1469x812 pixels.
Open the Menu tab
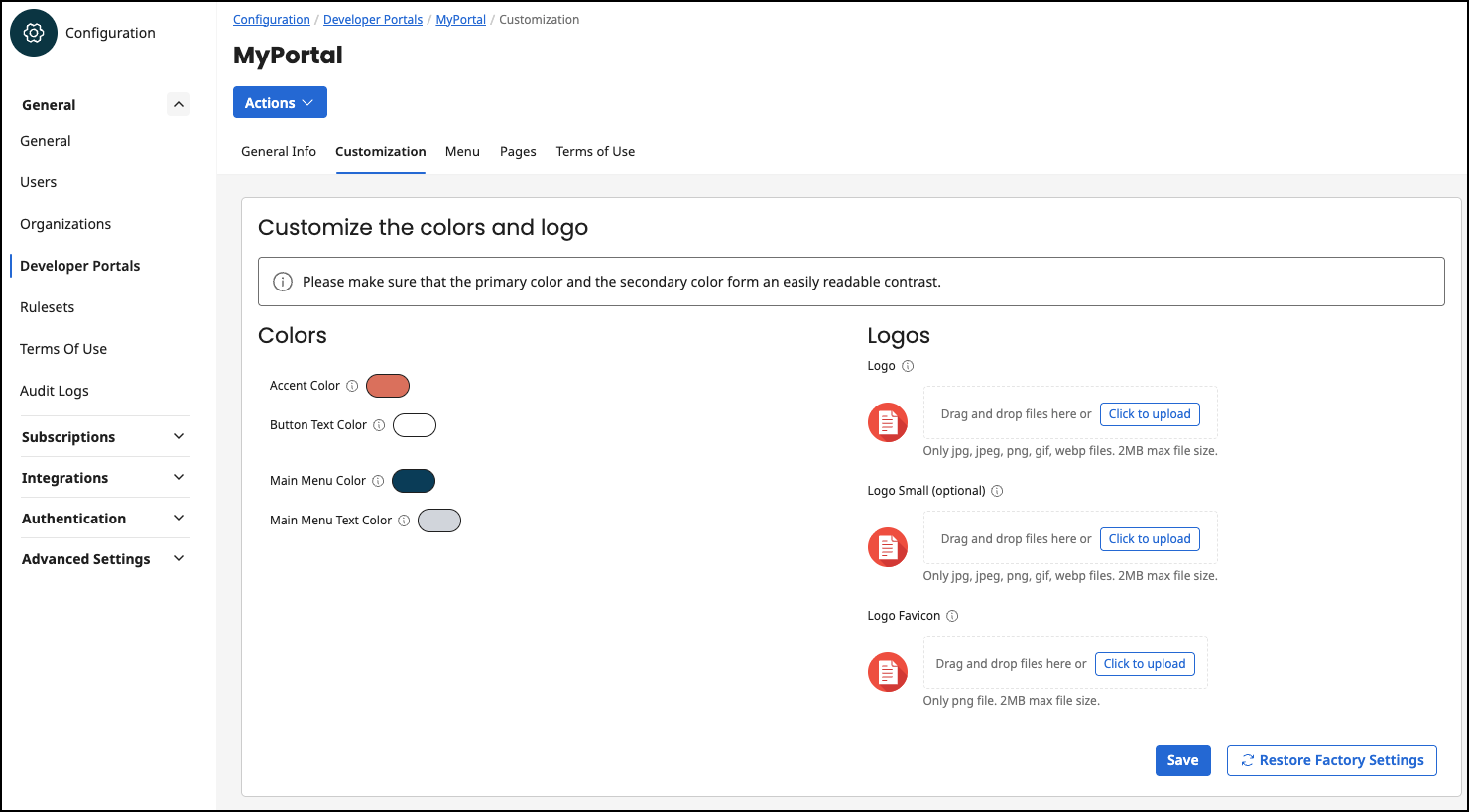click(x=462, y=151)
